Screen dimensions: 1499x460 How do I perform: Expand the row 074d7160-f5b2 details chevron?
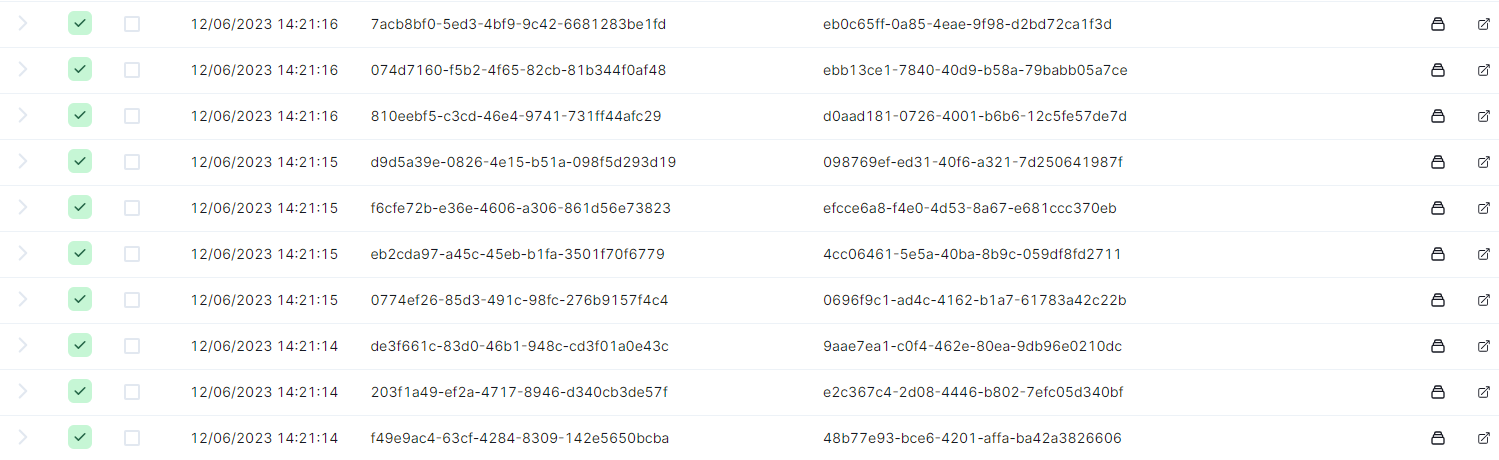(x=23, y=70)
